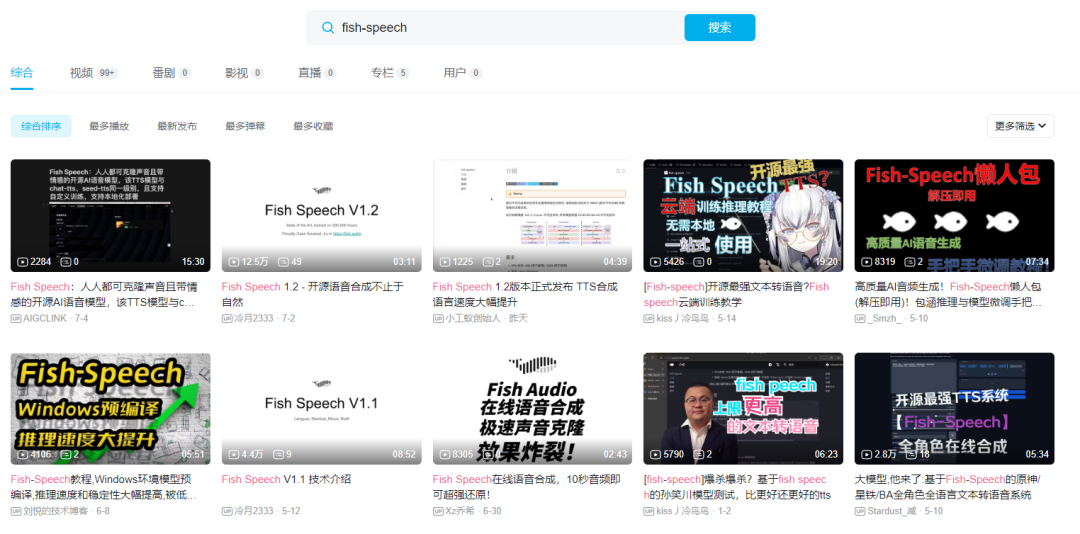Open the 全角色在线合成 video thumbnail
The height and width of the screenshot is (534, 1080).
(x=954, y=409)
